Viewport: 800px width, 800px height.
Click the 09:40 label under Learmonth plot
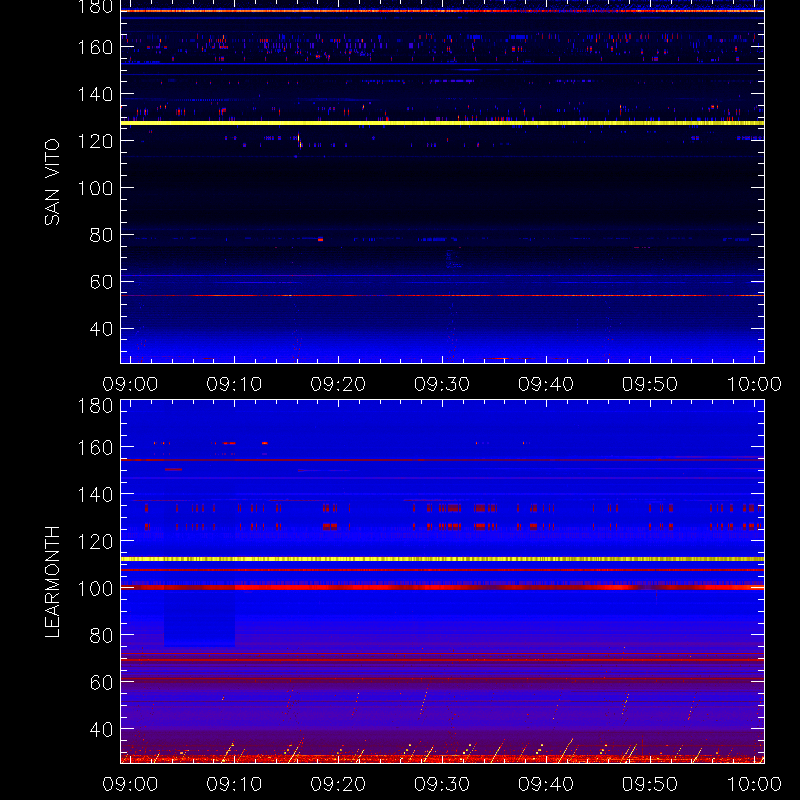tap(546, 784)
